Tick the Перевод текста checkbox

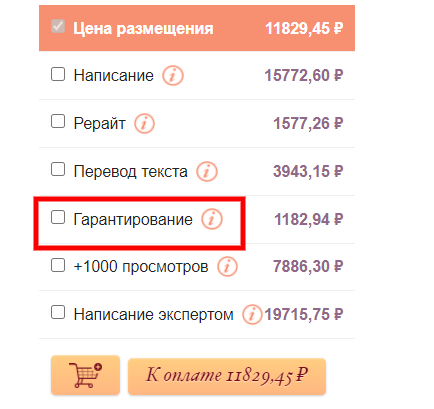[x=58, y=169]
